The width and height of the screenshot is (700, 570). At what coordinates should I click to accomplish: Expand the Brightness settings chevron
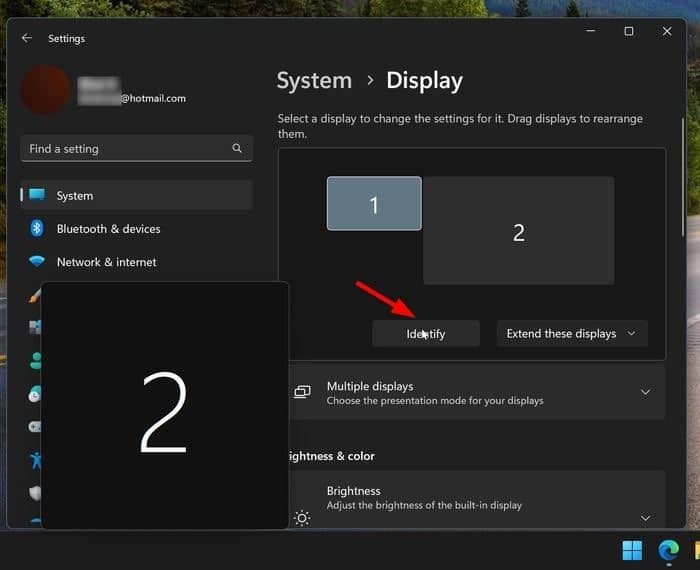(x=646, y=518)
